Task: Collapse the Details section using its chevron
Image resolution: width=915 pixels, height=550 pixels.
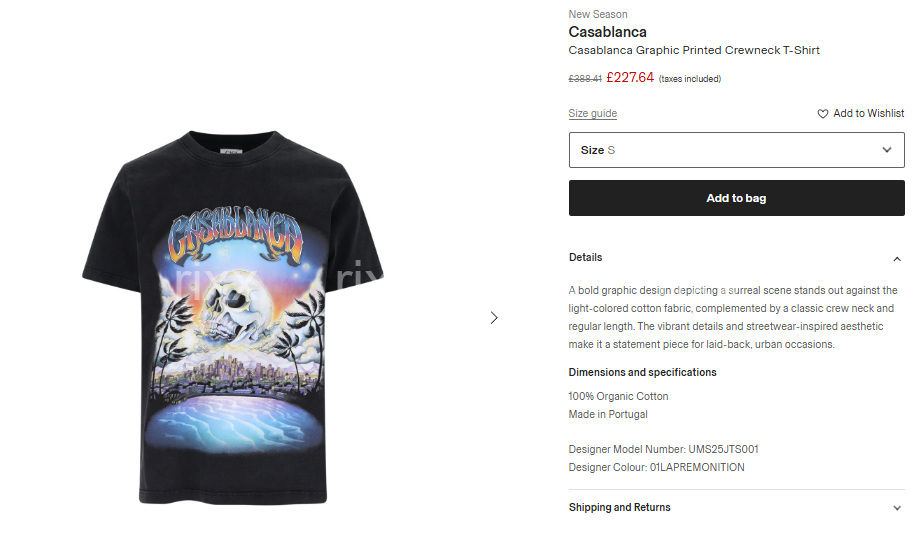Action: [897, 258]
